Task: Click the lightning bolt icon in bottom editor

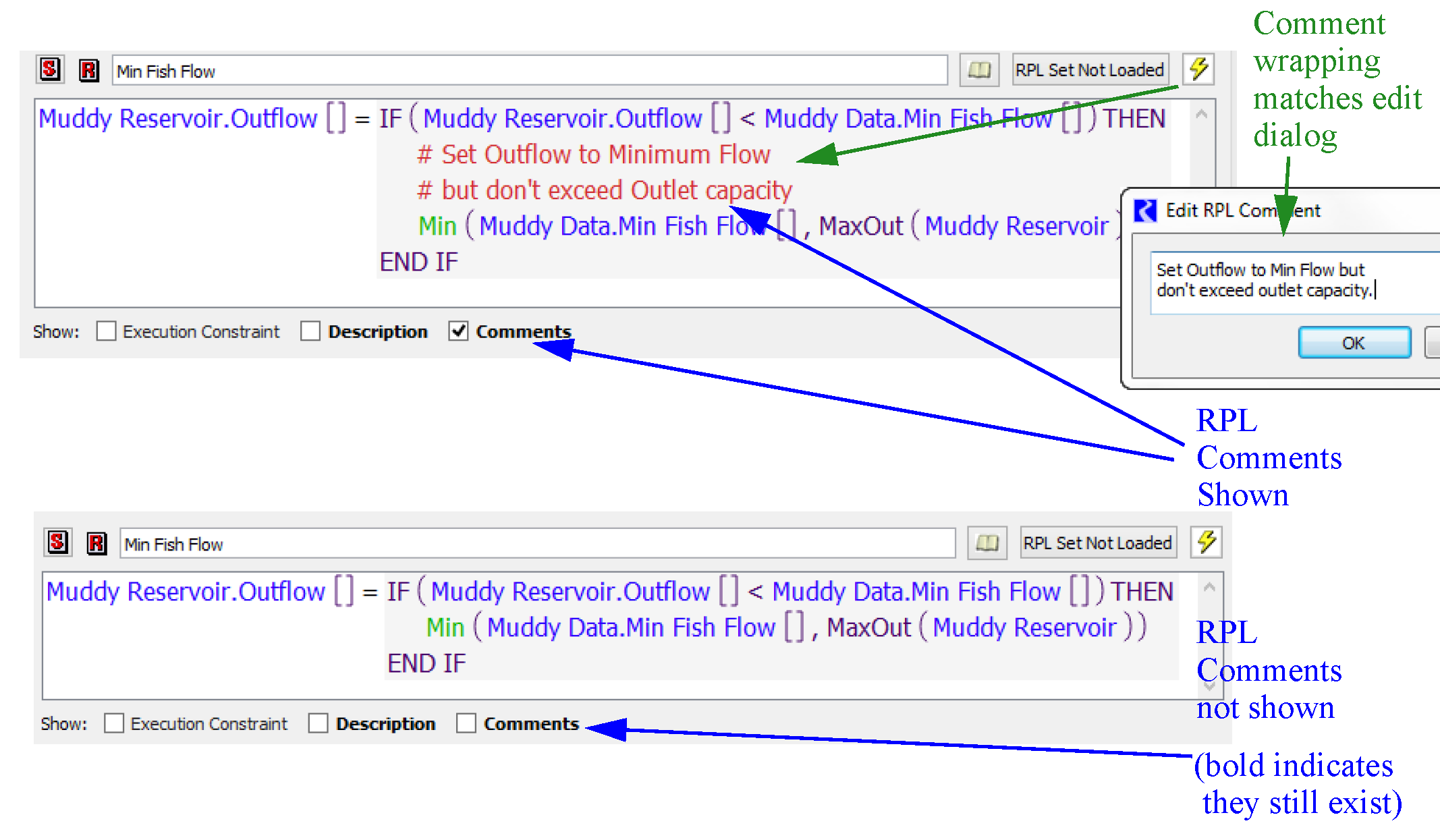Action: 1207,542
